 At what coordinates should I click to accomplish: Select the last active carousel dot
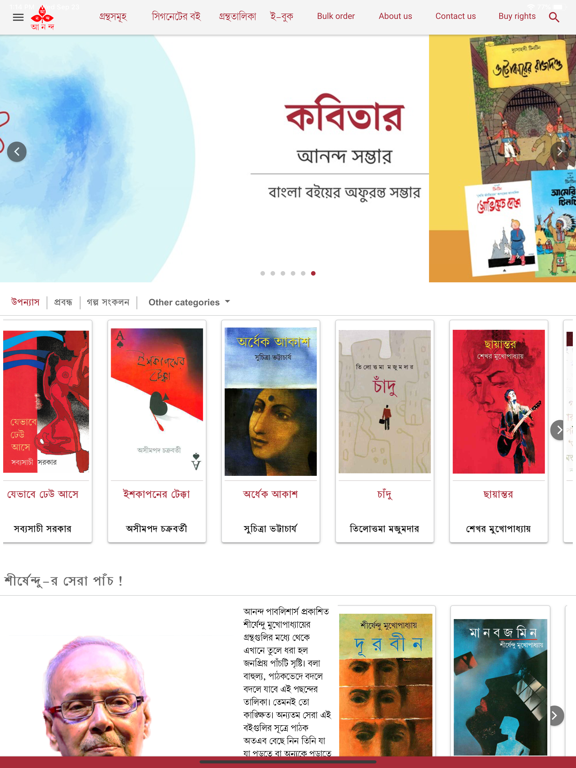pyautogui.click(x=313, y=273)
